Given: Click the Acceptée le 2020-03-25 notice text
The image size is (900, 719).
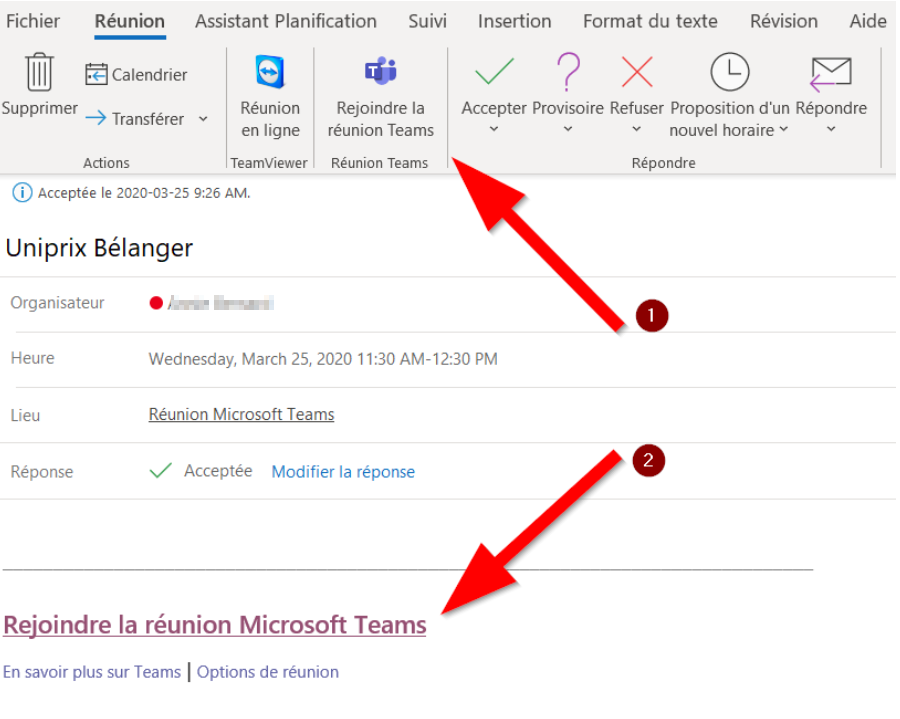Looking at the screenshot, I should [144, 193].
